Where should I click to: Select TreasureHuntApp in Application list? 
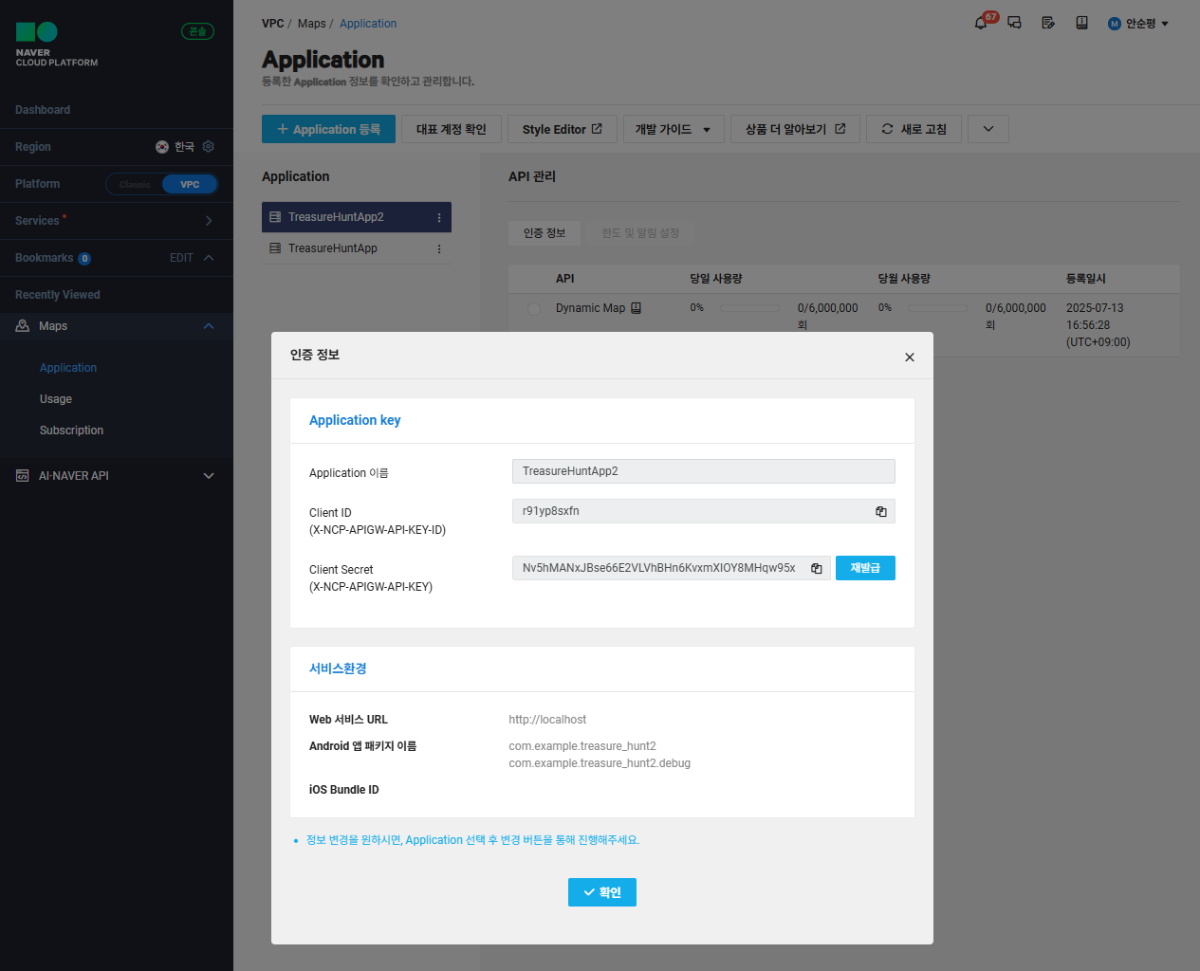(x=356, y=248)
